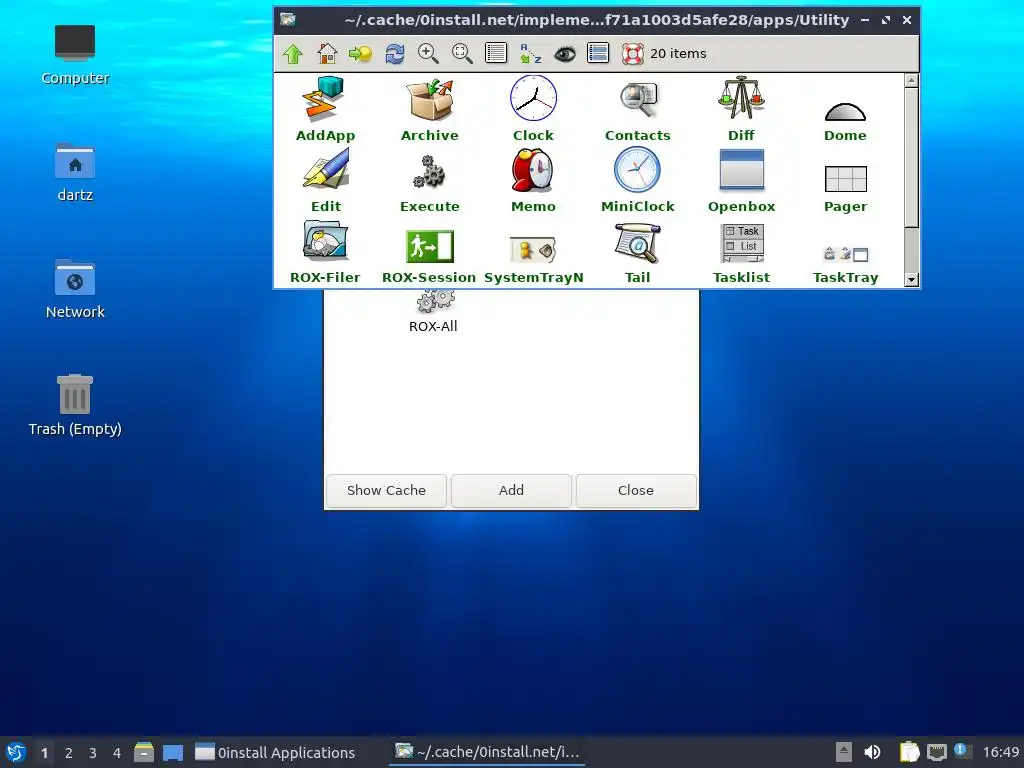
Task: Select the Tasklist application
Action: tap(741, 253)
